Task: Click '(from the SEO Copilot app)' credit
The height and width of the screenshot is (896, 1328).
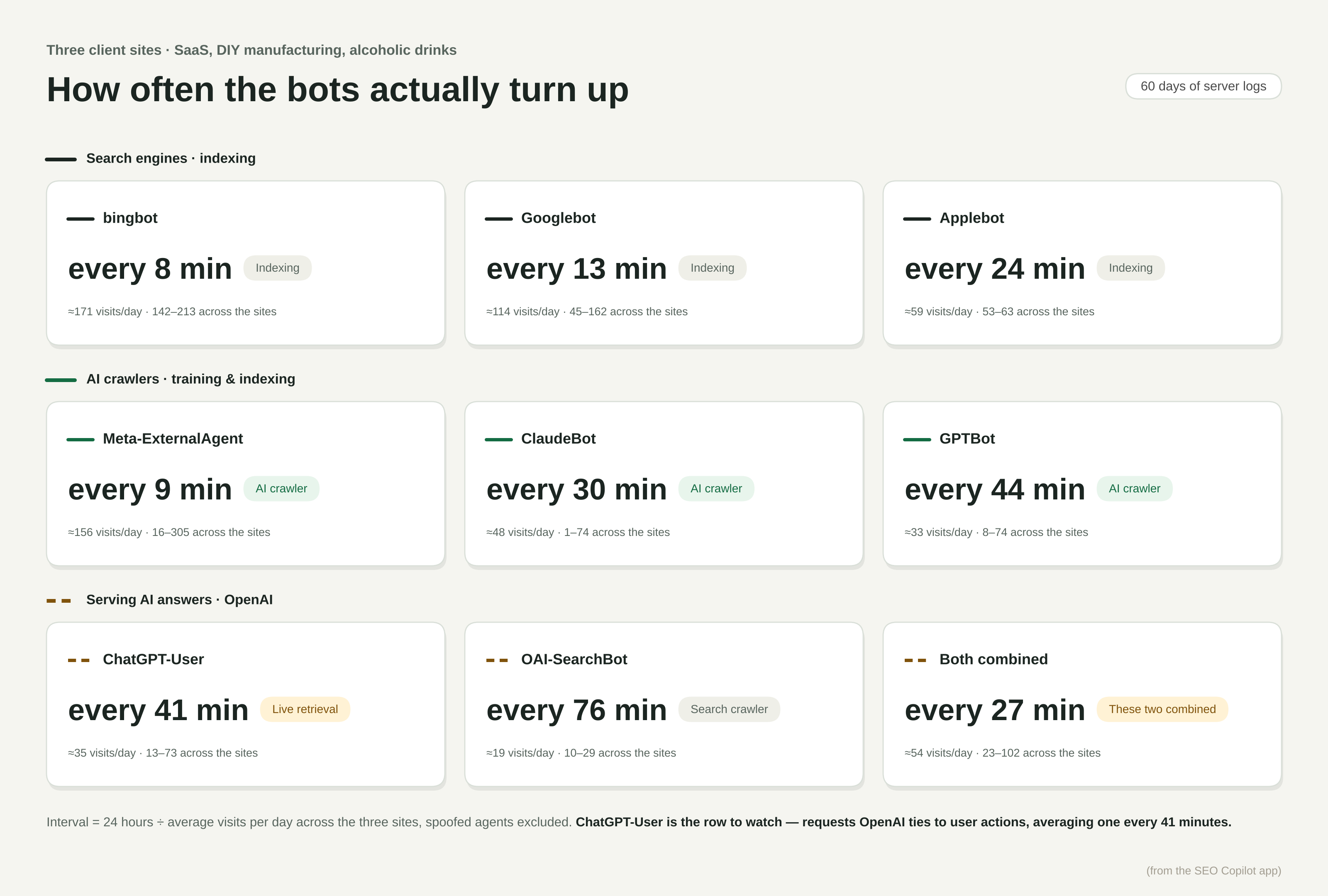Action: point(1213,870)
